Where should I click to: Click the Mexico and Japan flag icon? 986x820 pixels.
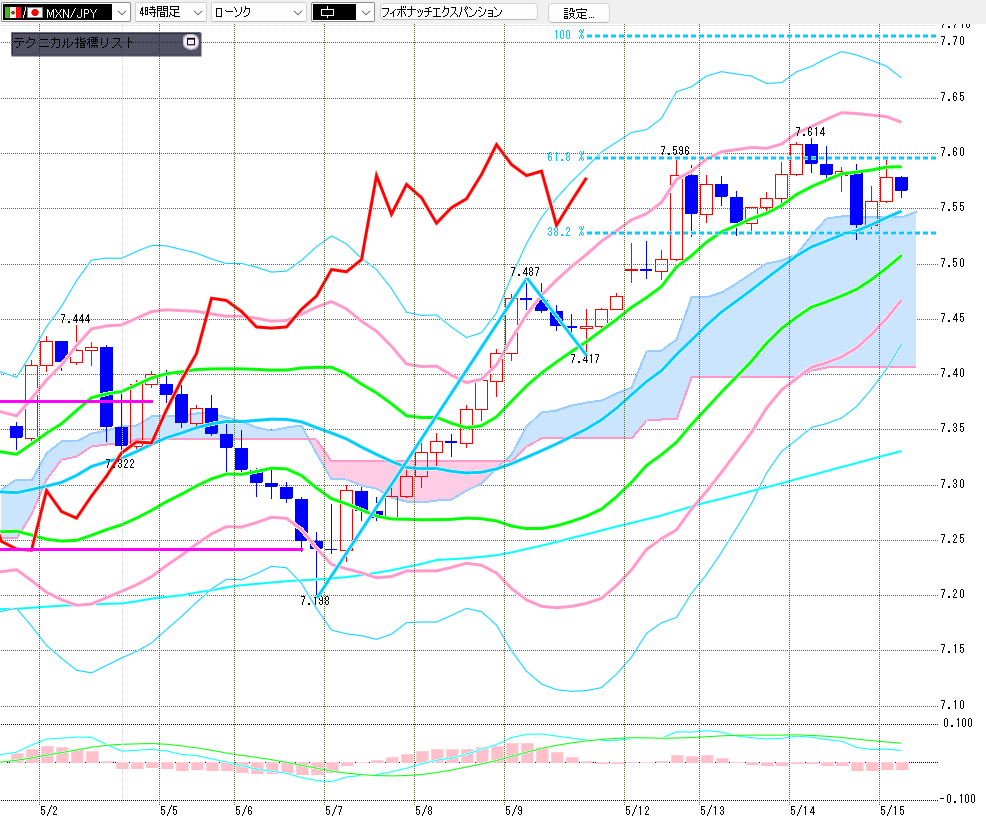coord(23,12)
